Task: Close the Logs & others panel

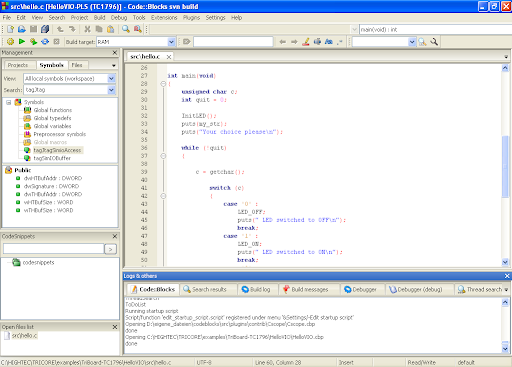Action: [x=507, y=276]
